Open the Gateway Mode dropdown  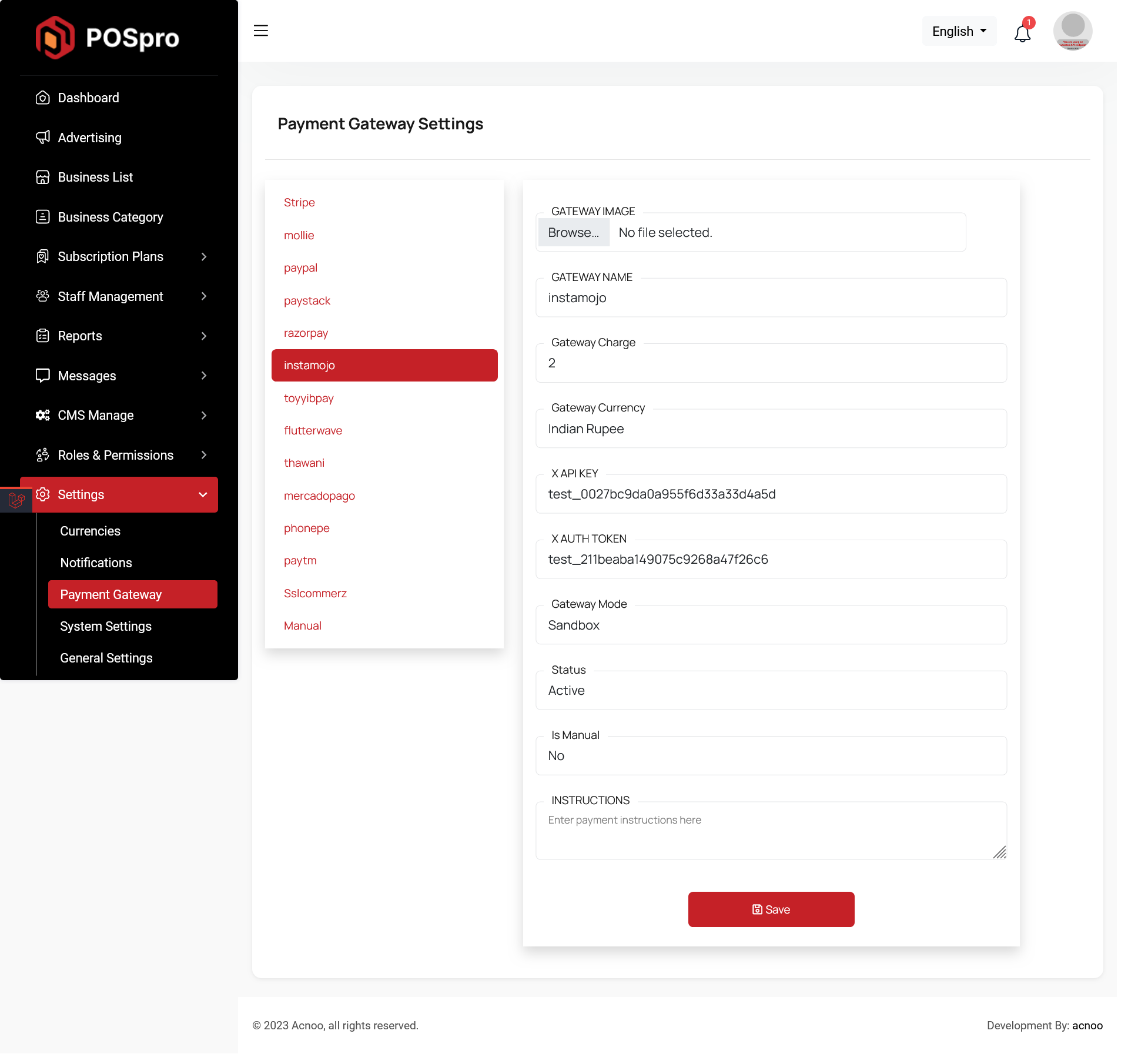coord(771,625)
